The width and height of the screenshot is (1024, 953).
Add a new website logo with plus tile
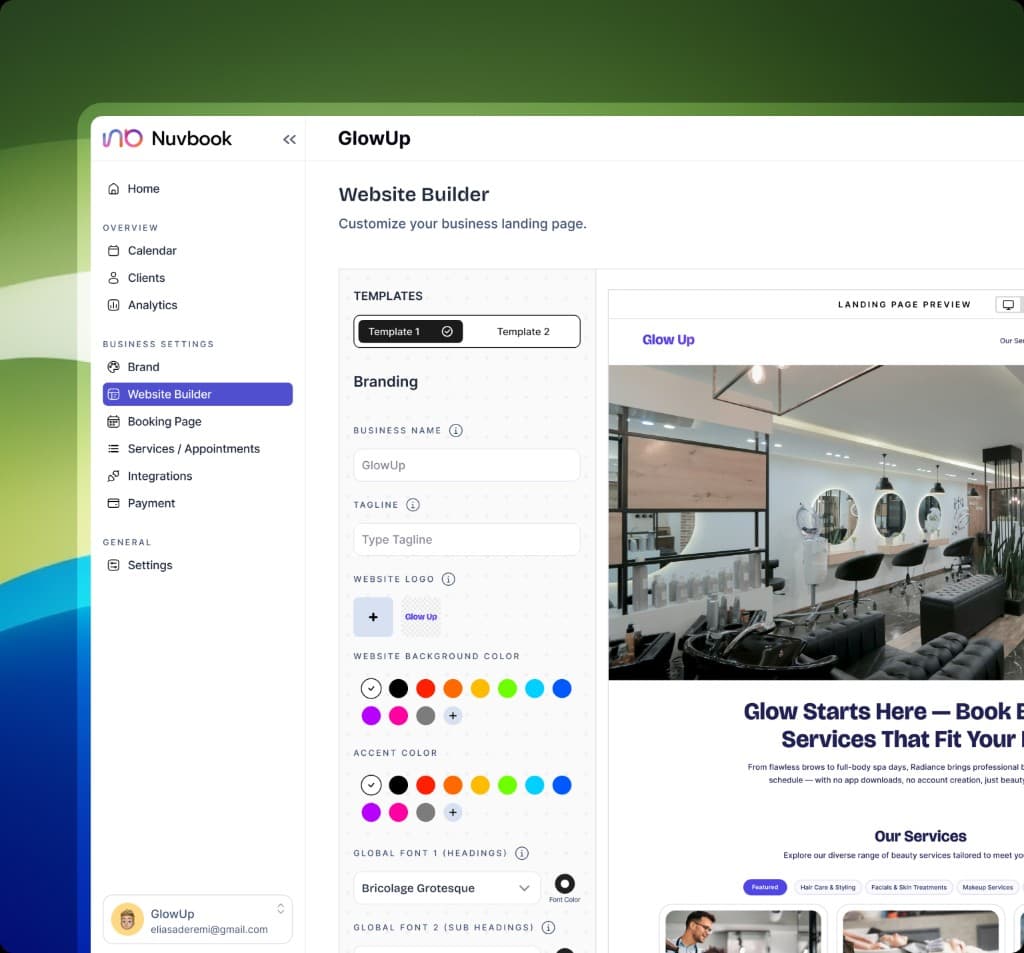point(373,617)
